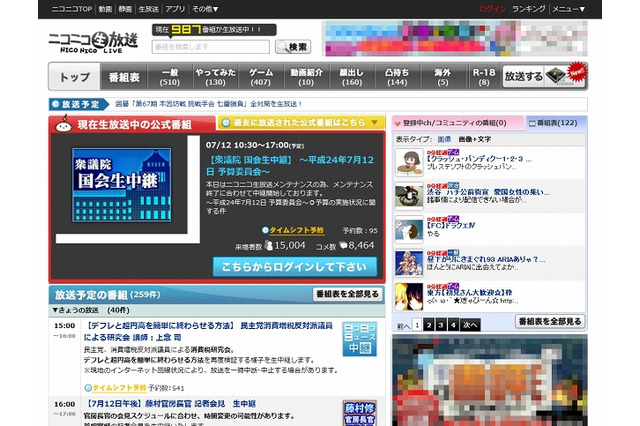This screenshot has width=640, height=426.
Task: Select 登録中ch/コミュニティの番組(0) tab
Action: click(x=458, y=123)
